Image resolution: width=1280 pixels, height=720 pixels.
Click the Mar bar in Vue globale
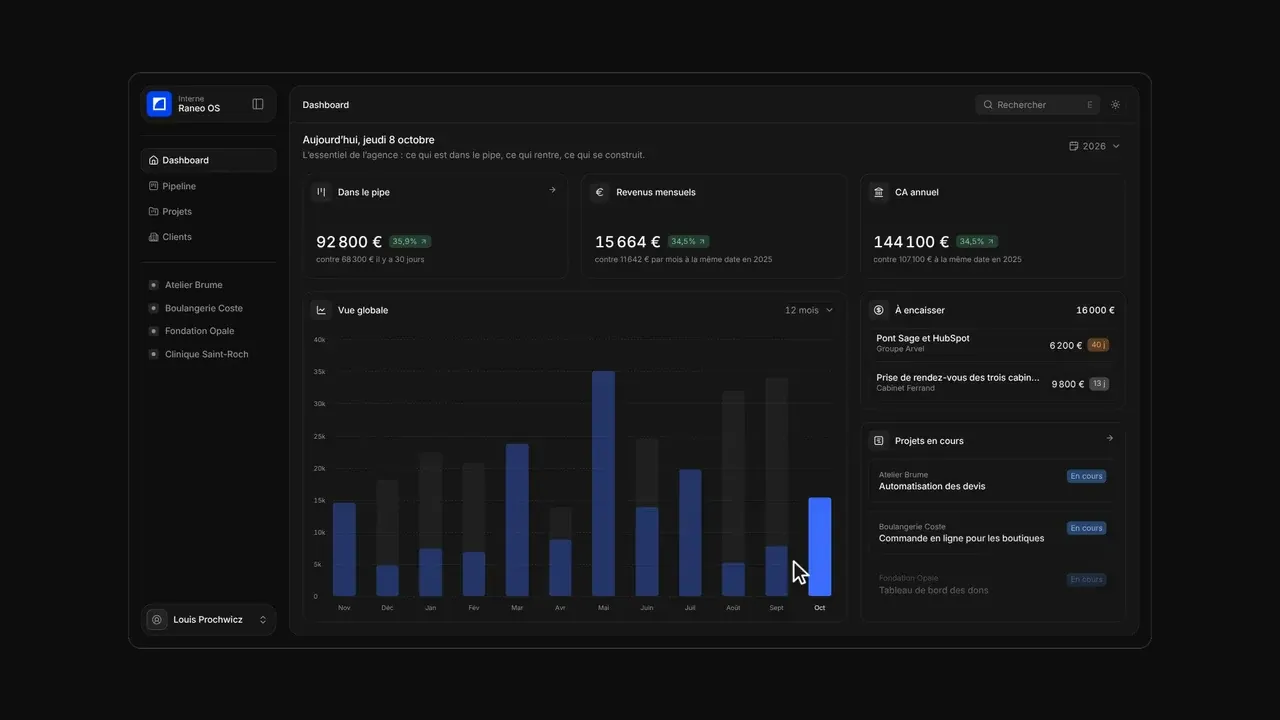[x=517, y=520]
